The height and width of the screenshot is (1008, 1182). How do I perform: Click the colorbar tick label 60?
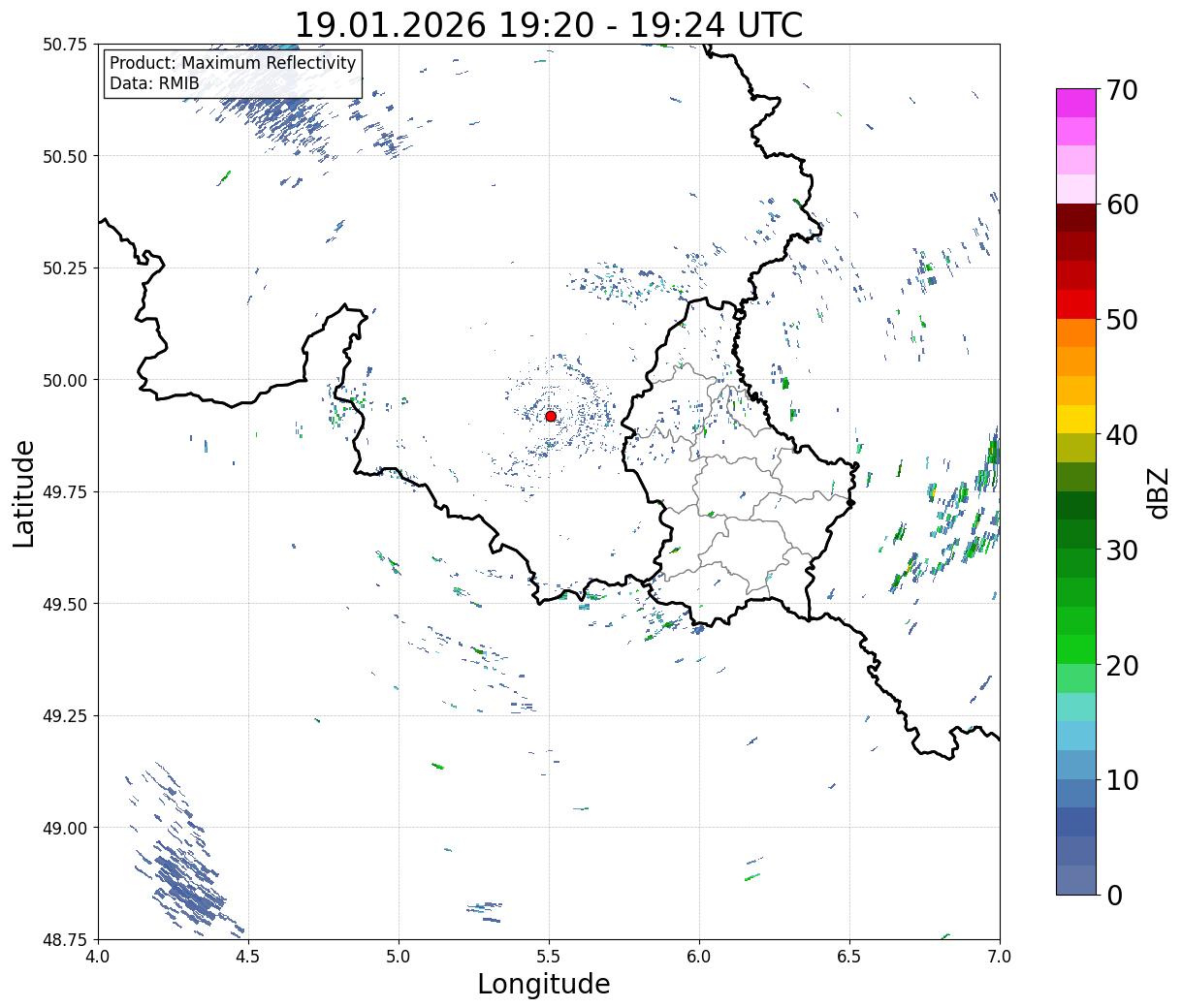(1124, 205)
